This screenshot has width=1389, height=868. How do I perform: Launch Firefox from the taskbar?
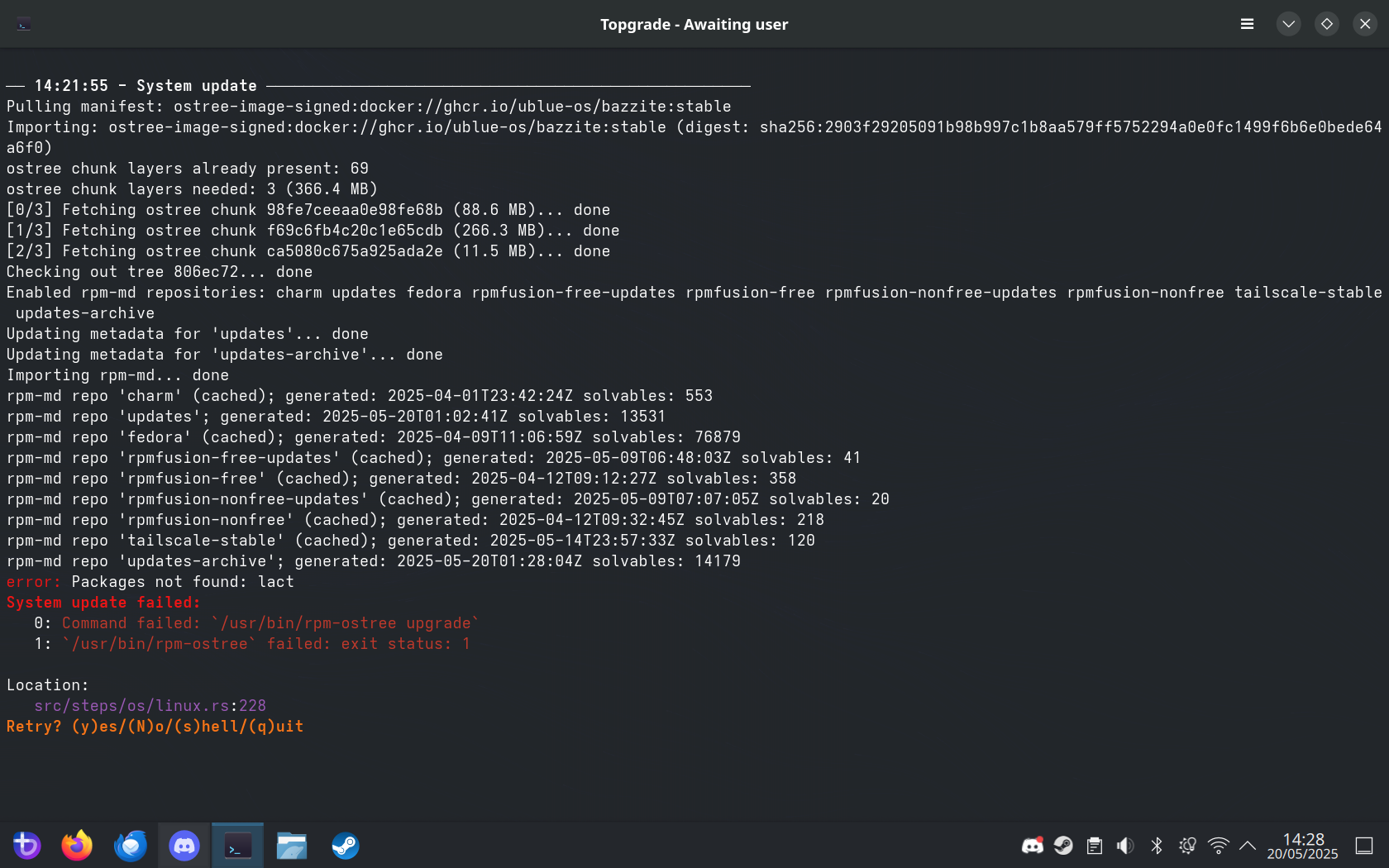click(x=77, y=846)
